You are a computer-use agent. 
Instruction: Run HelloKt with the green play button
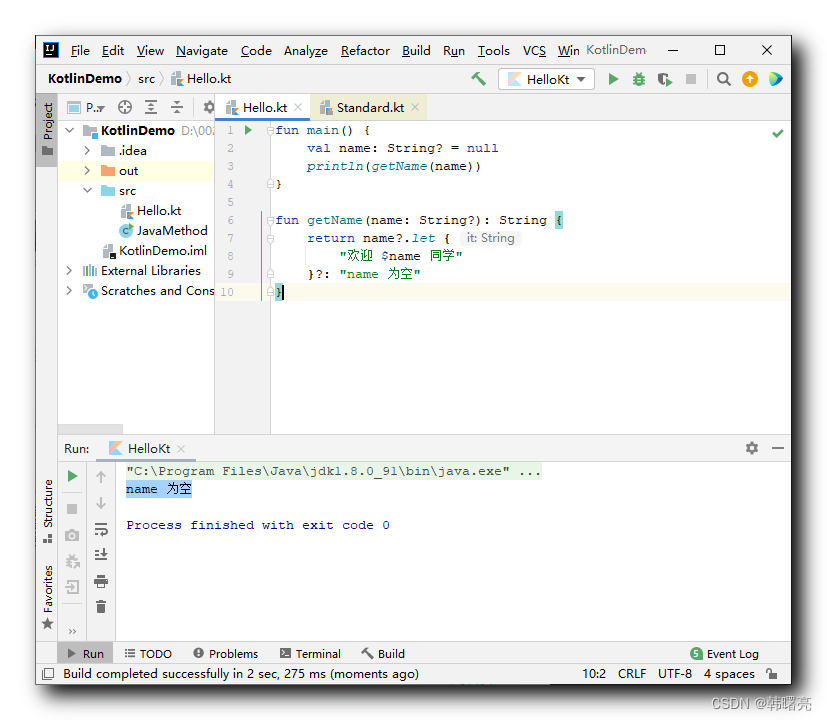point(613,79)
